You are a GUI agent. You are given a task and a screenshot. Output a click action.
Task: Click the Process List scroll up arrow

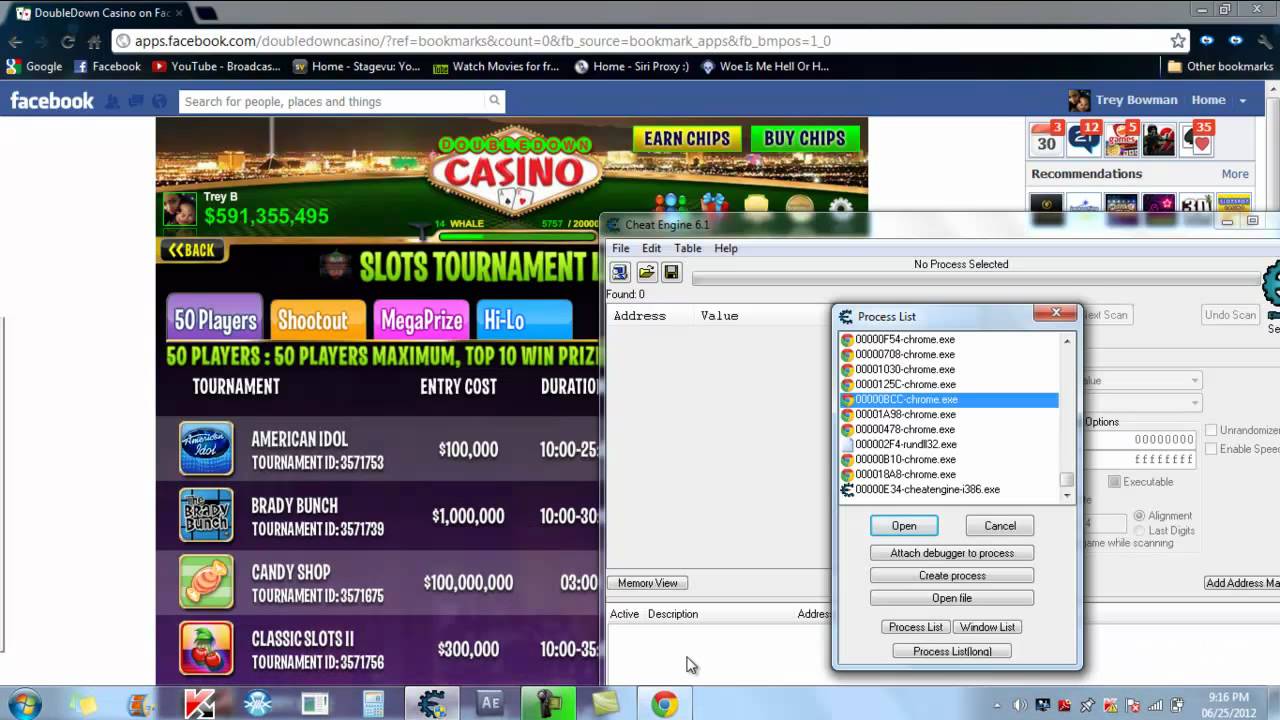click(x=1067, y=341)
